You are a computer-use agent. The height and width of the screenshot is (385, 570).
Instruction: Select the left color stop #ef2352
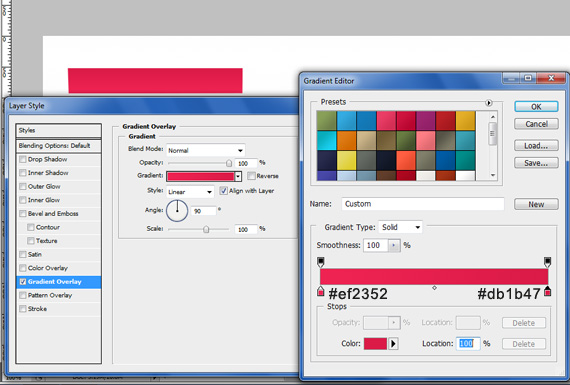(x=320, y=291)
